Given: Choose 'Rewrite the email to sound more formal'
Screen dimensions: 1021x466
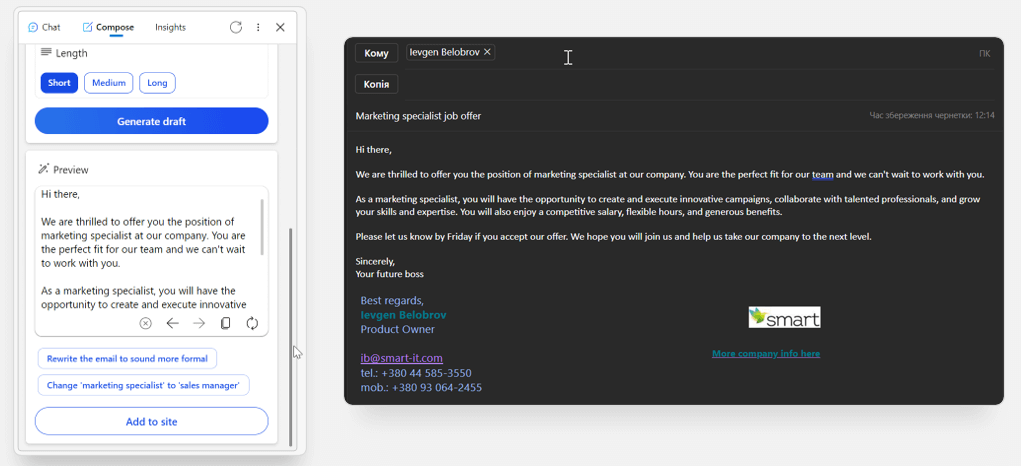Looking at the screenshot, I should point(127,358).
